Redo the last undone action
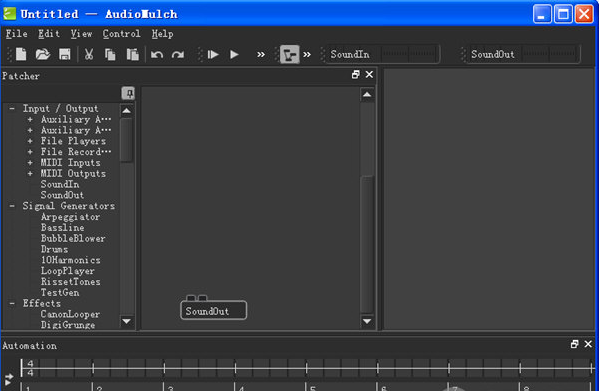This screenshot has height=391, width=599. tap(178, 55)
